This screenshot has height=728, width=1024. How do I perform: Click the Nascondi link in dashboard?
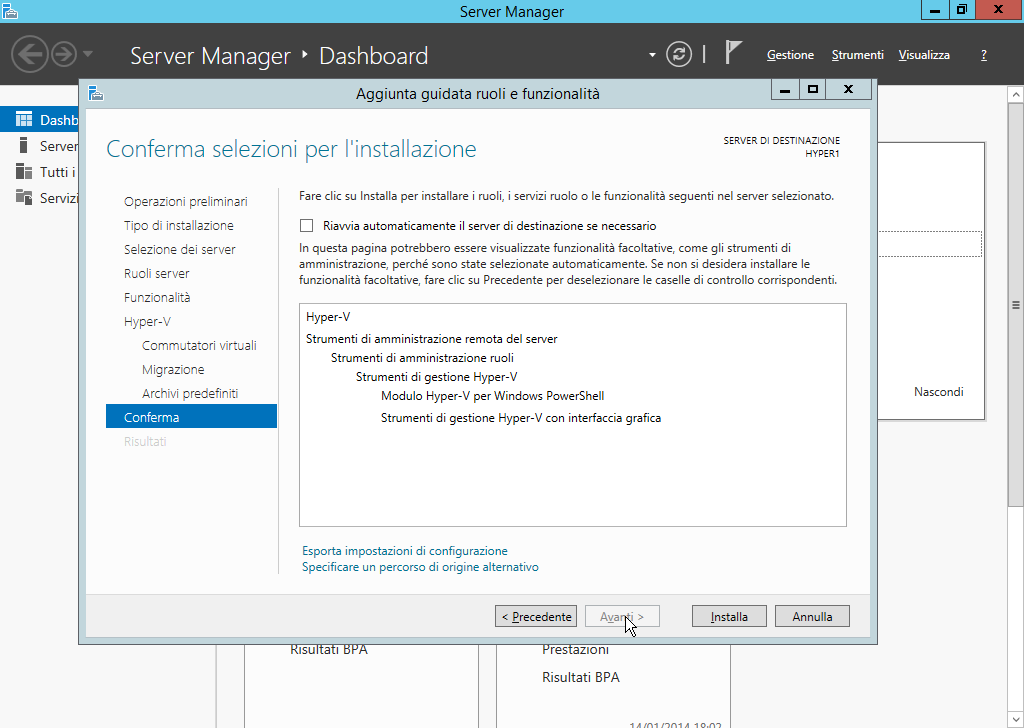938,392
